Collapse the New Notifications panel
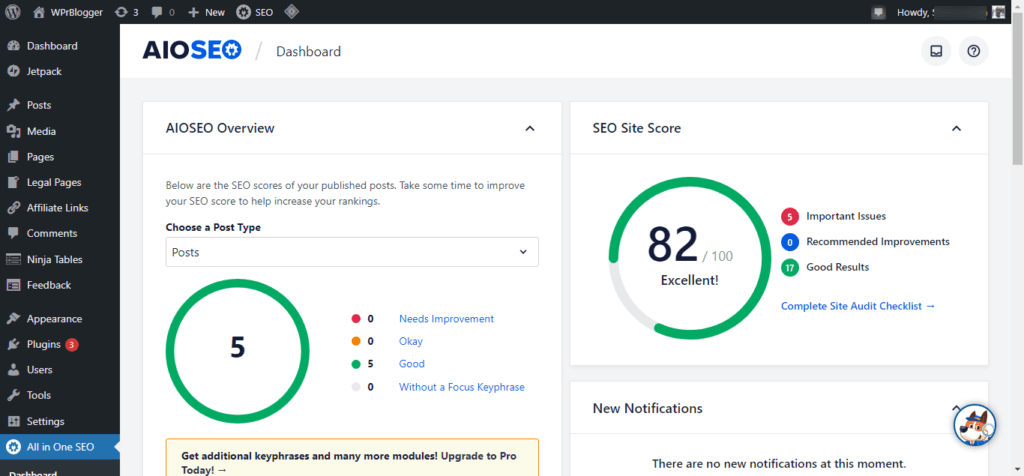This screenshot has width=1024, height=476. 957,408
